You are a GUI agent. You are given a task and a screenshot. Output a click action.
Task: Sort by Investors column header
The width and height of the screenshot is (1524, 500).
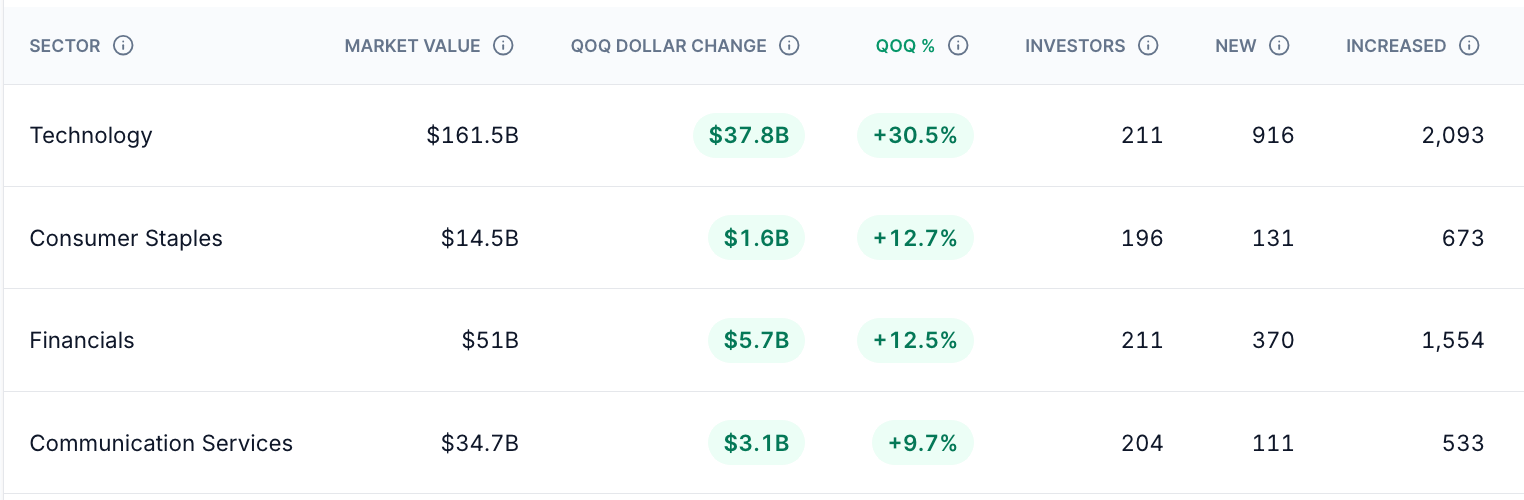pos(1075,46)
